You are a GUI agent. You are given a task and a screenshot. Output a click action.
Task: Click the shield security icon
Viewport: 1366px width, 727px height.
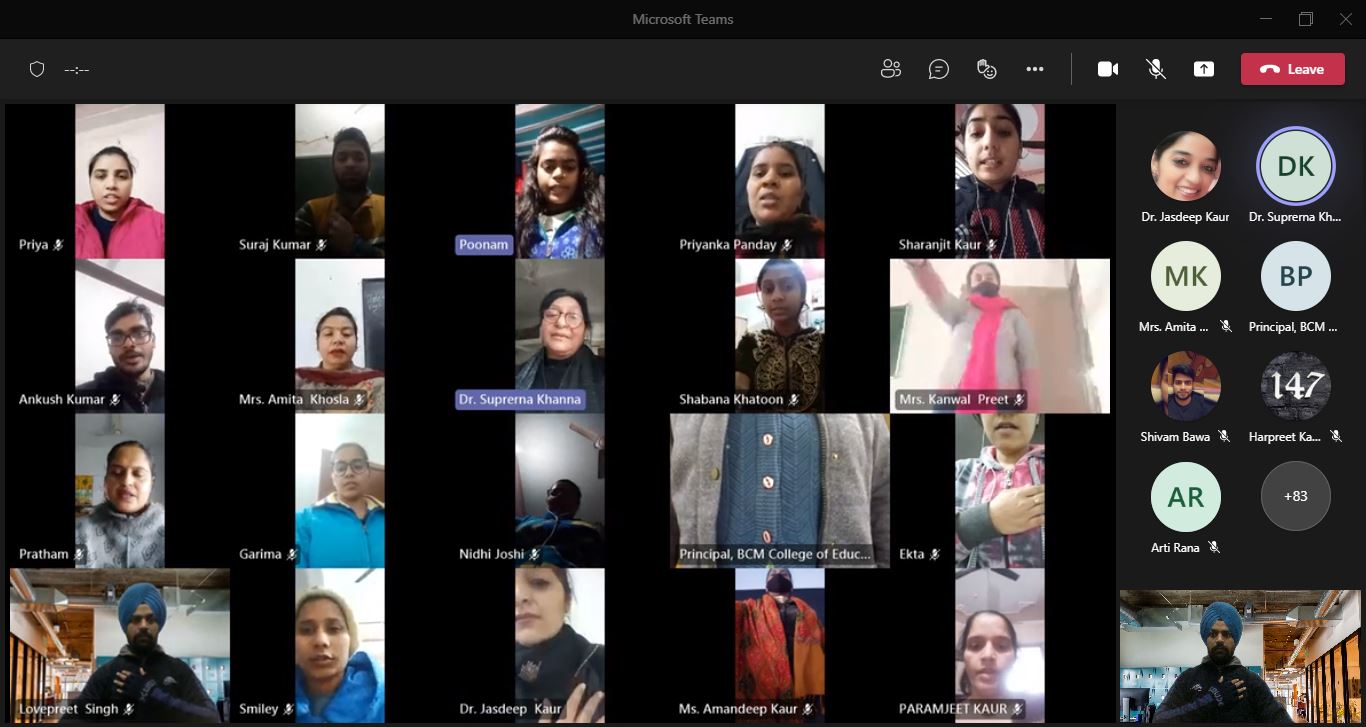tap(37, 69)
